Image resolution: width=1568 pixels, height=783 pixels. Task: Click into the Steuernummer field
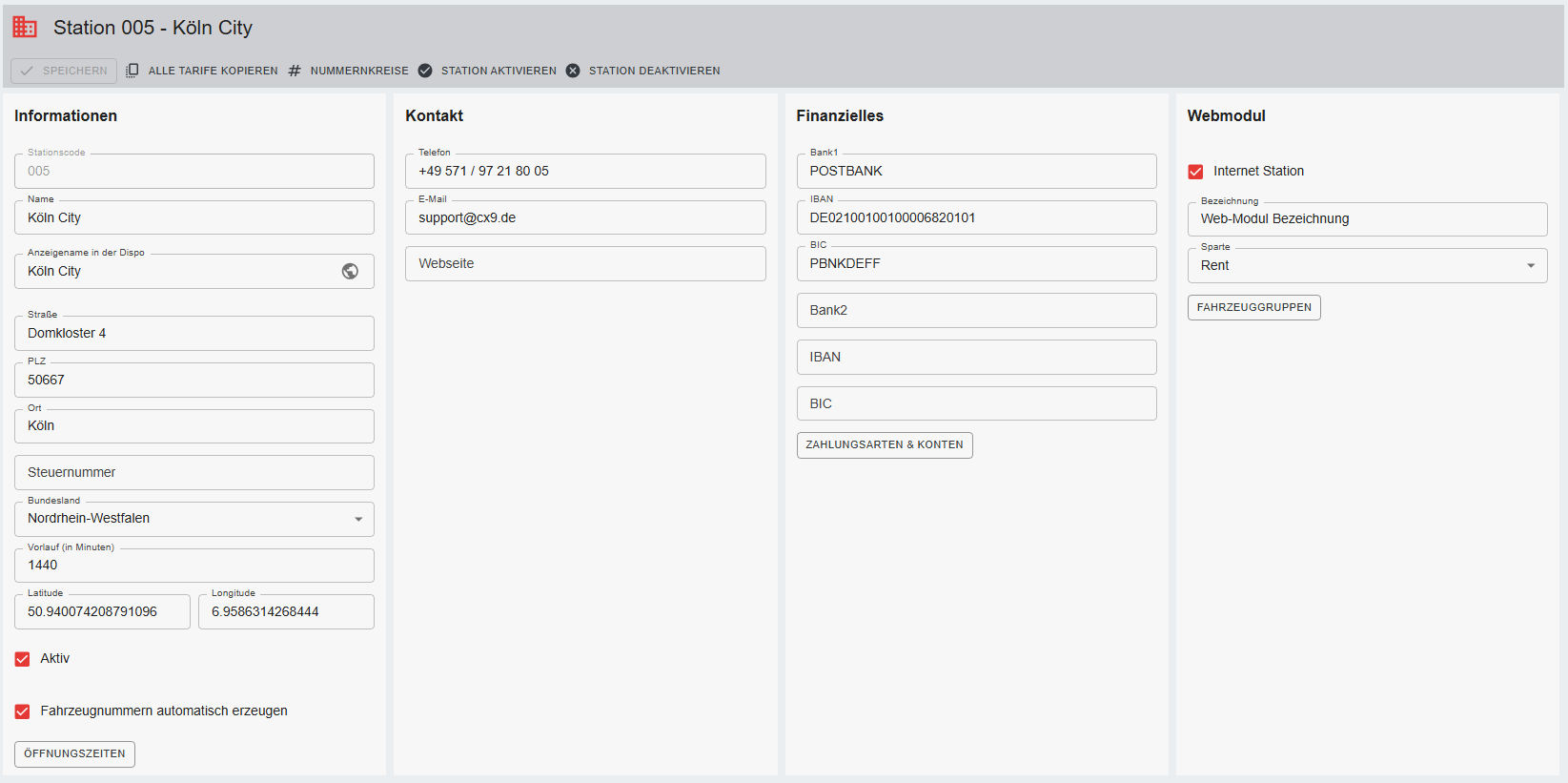(x=193, y=473)
